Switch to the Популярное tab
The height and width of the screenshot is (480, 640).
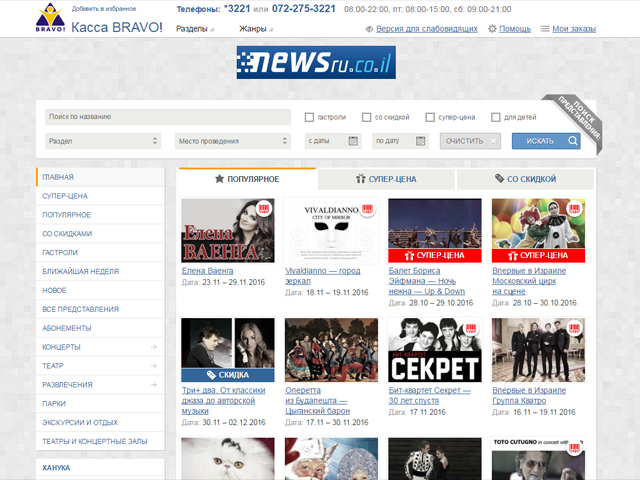(x=247, y=179)
